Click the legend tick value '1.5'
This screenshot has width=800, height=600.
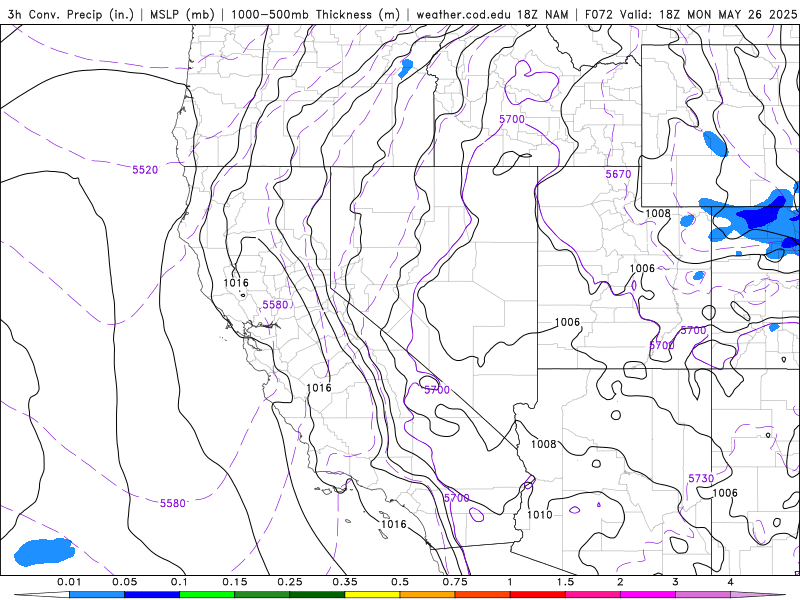(x=565, y=582)
